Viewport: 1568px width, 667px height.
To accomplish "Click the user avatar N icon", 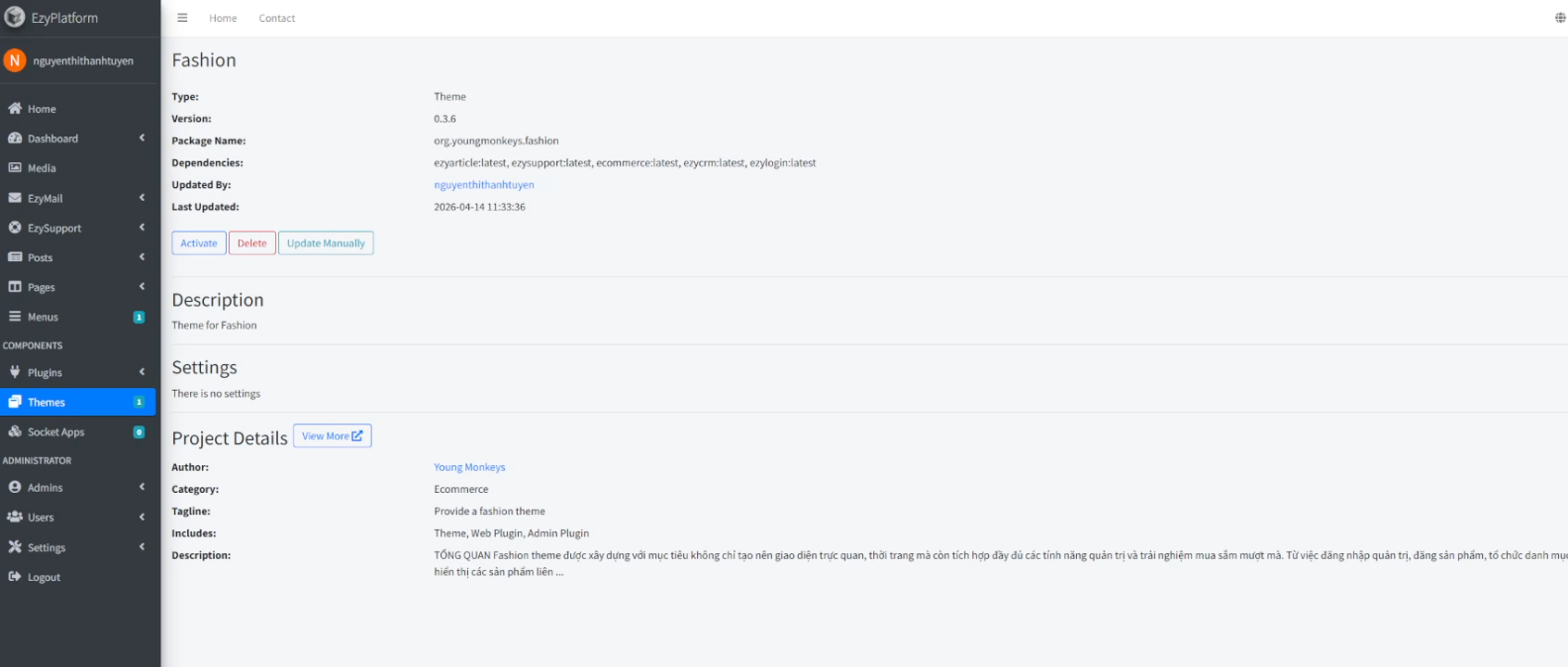I will 15,60.
